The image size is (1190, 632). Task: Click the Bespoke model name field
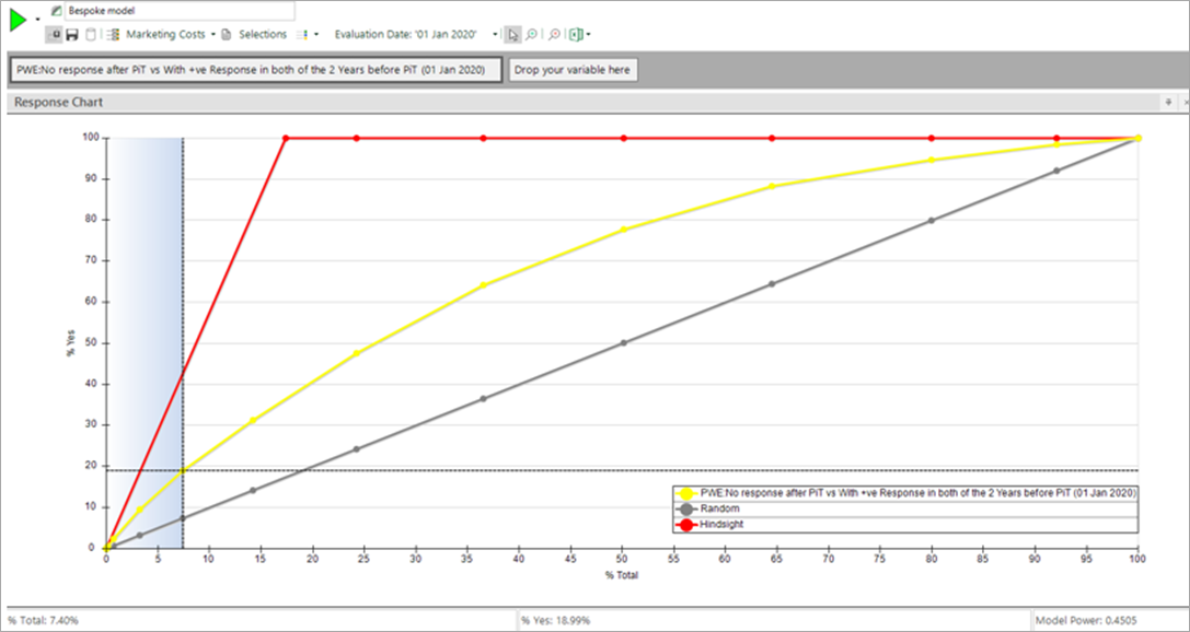pyautogui.click(x=180, y=11)
